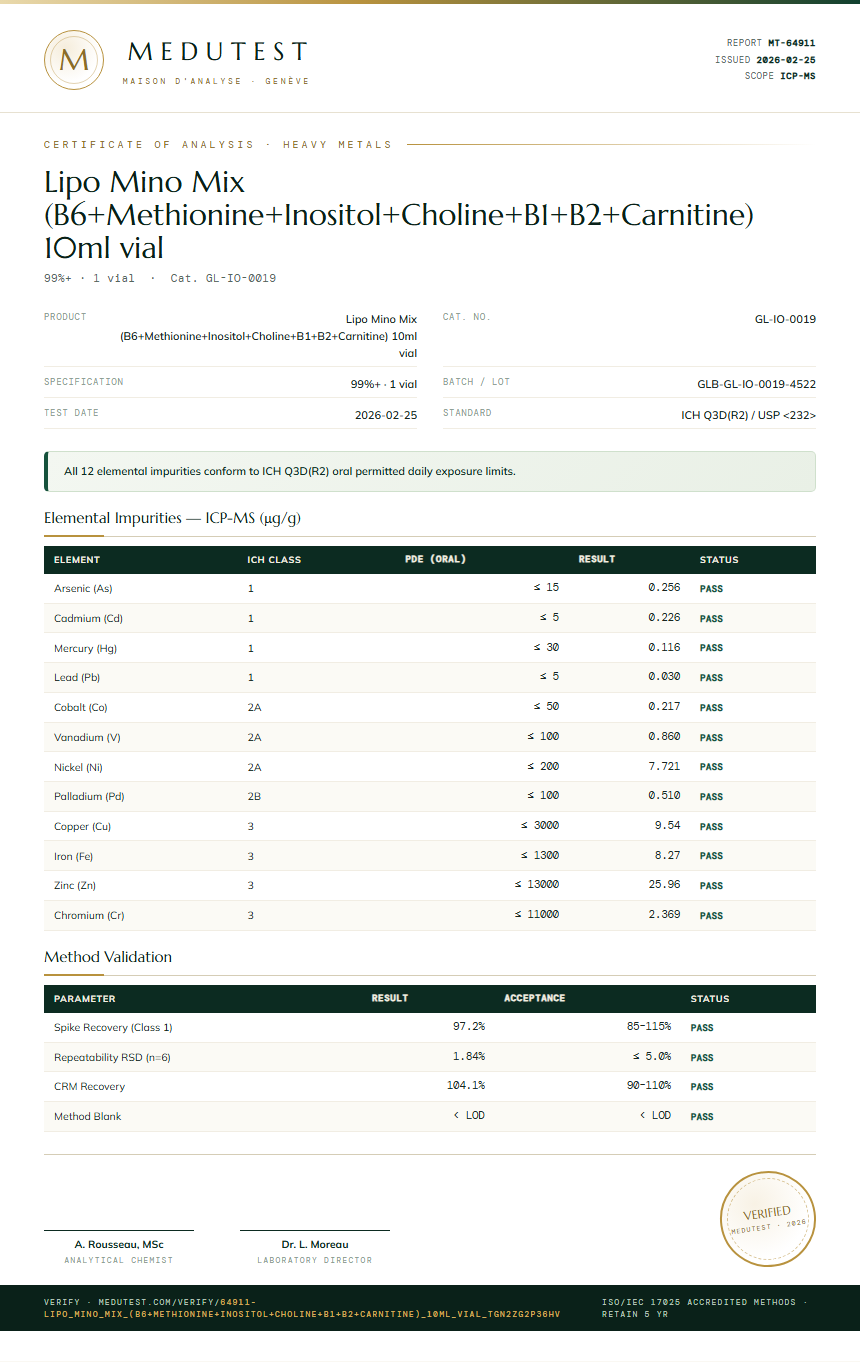Click the Method Validation section heading

coord(108,957)
